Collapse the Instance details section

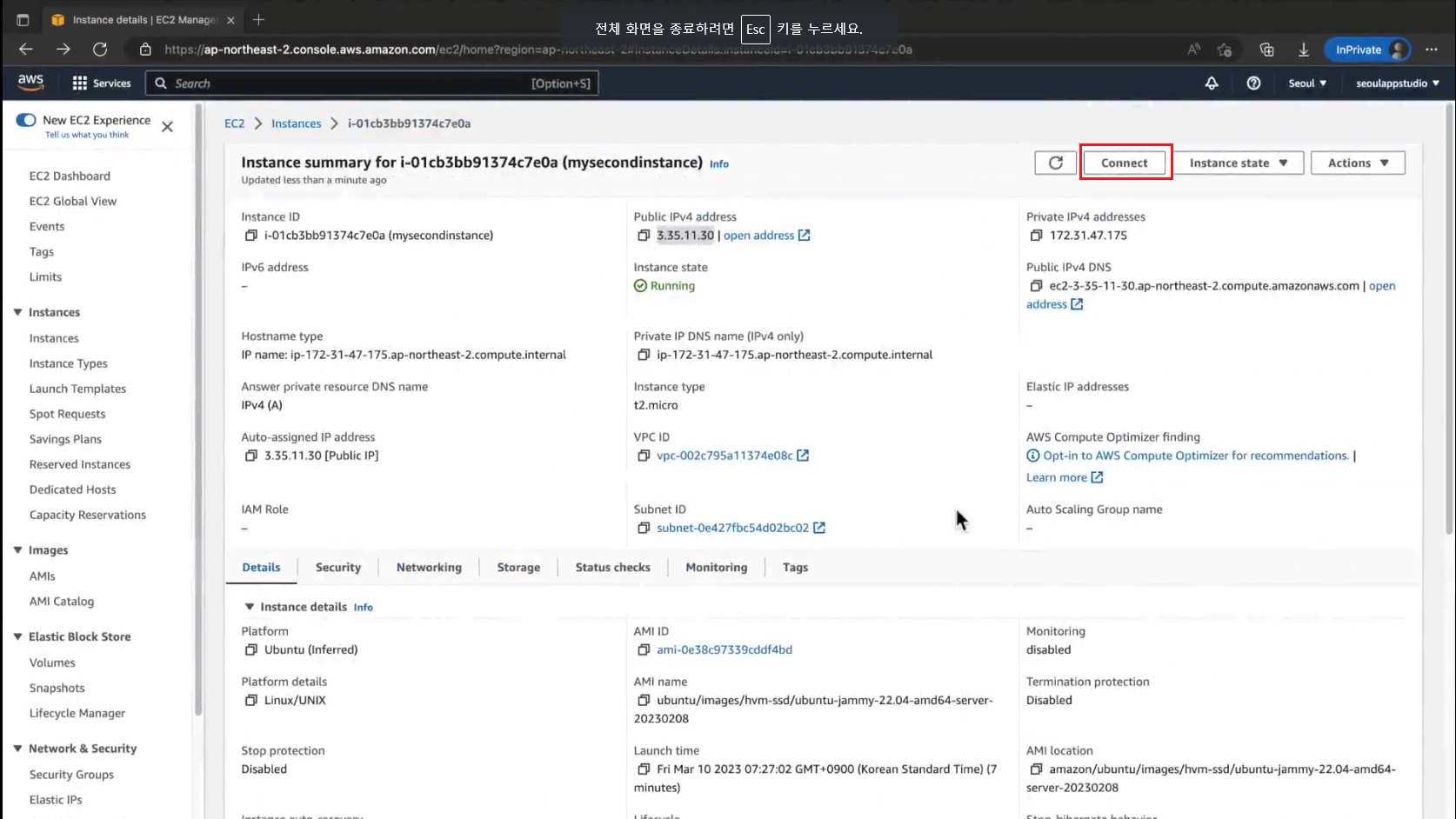[x=250, y=607]
